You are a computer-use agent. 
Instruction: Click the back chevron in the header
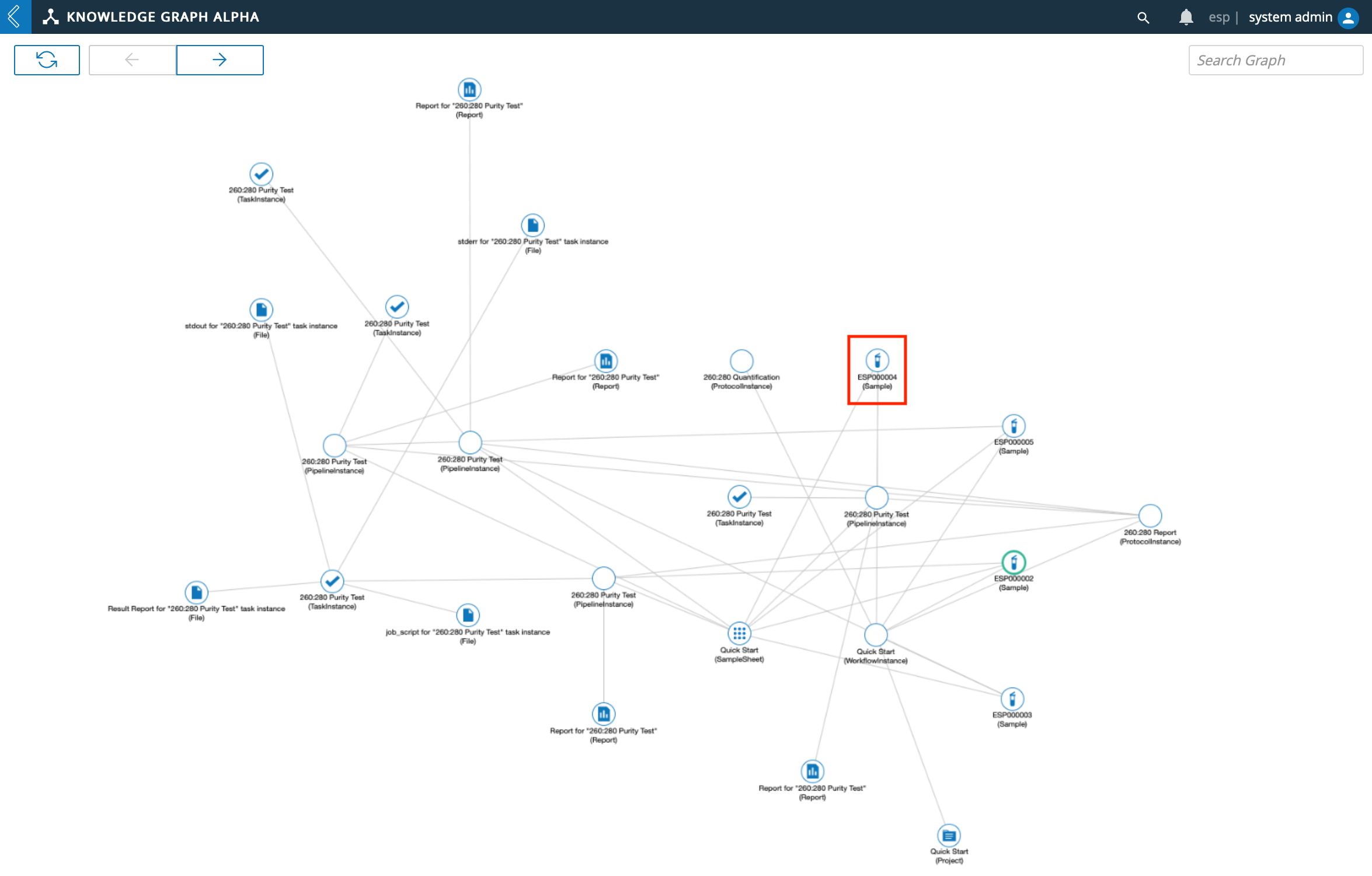(x=15, y=16)
